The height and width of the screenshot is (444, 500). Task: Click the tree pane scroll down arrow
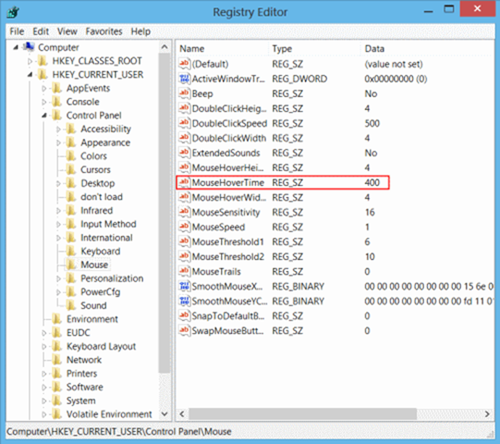pos(164,414)
